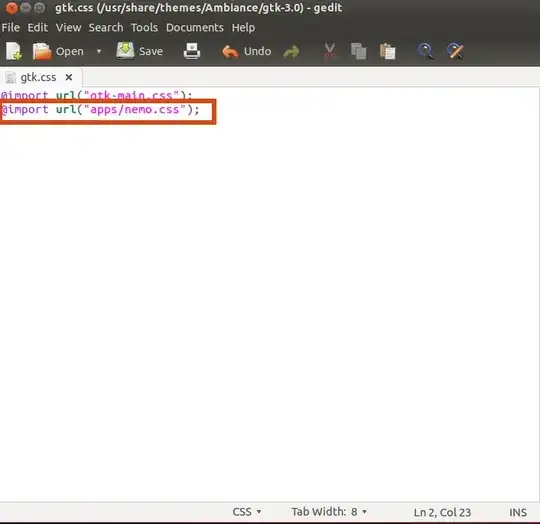Open the Tab Width dropdown
Viewport: 540px width, 524px height.
[329, 512]
